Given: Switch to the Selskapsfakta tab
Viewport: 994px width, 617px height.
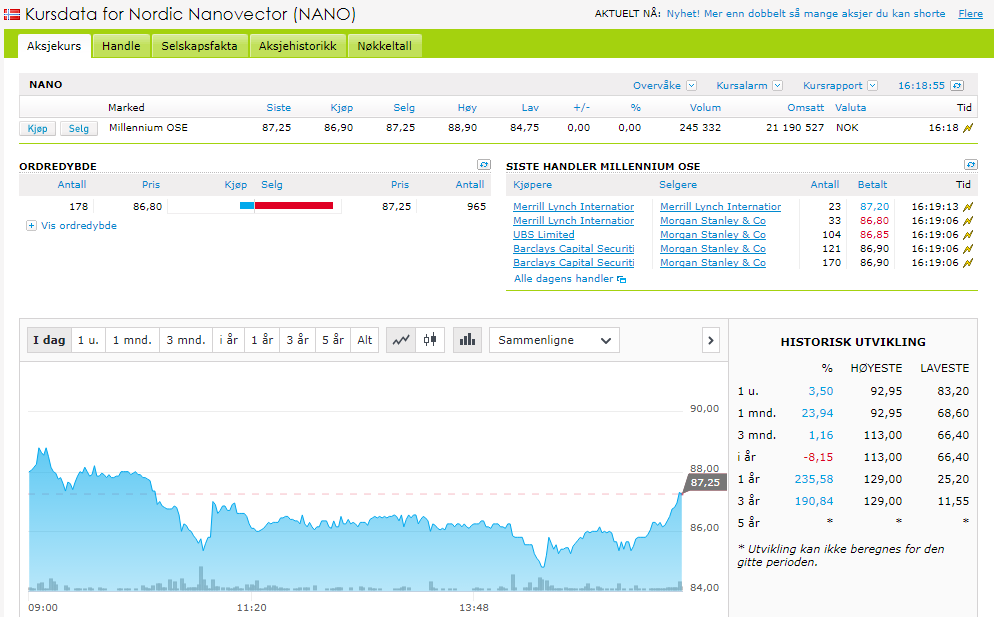Looking at the screenshot, I should pos(199,46).
